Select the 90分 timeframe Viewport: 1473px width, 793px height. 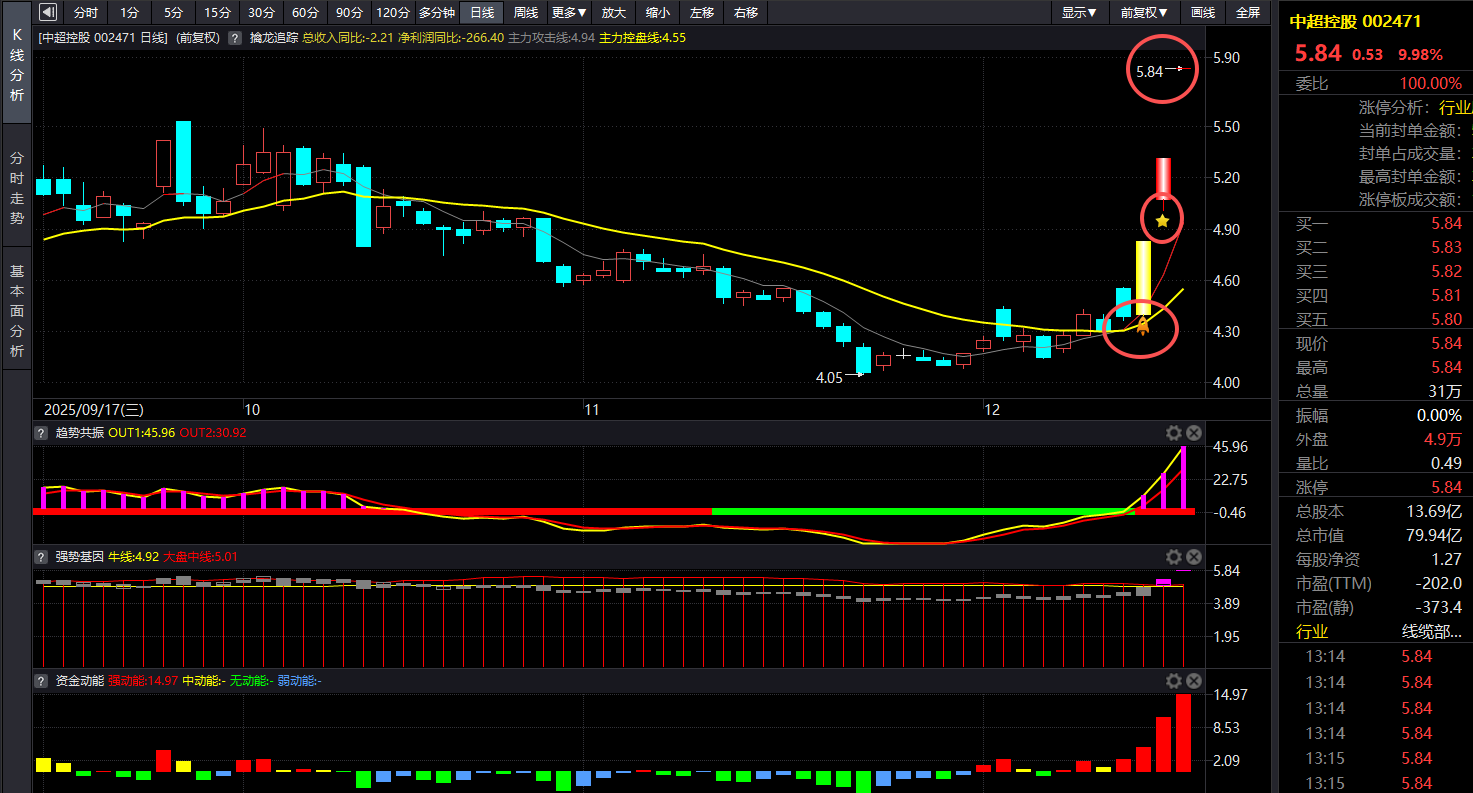349,13
